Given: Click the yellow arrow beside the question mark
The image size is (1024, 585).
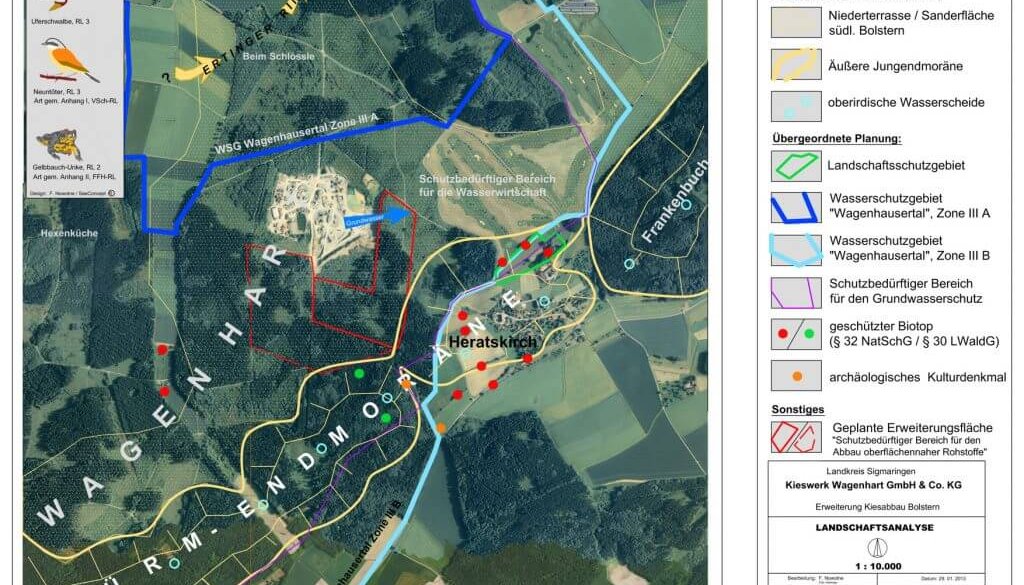Looking at the screenshot, I should 190,69.
